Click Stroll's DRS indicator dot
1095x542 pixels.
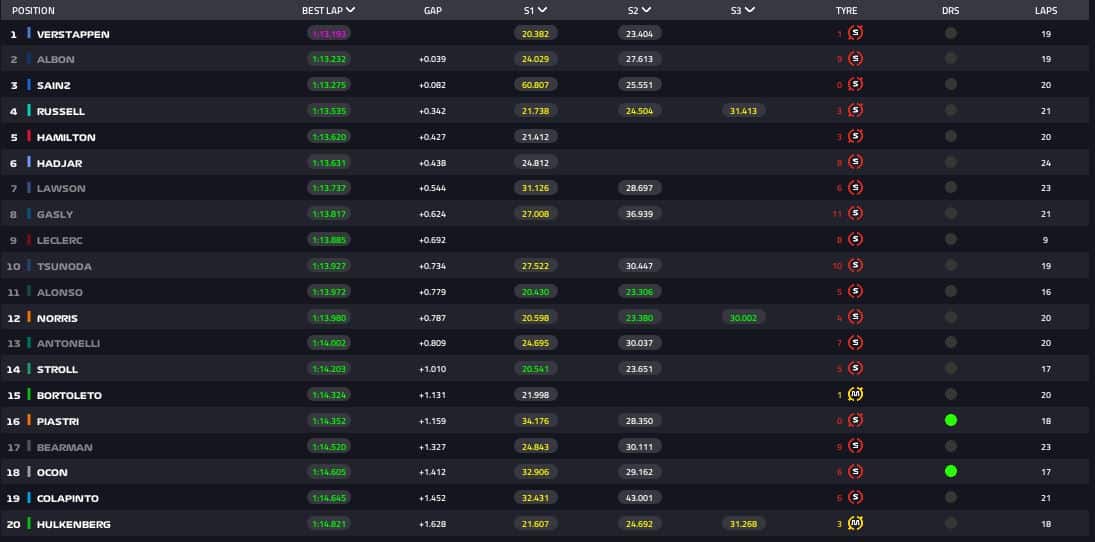coord(950,368)
